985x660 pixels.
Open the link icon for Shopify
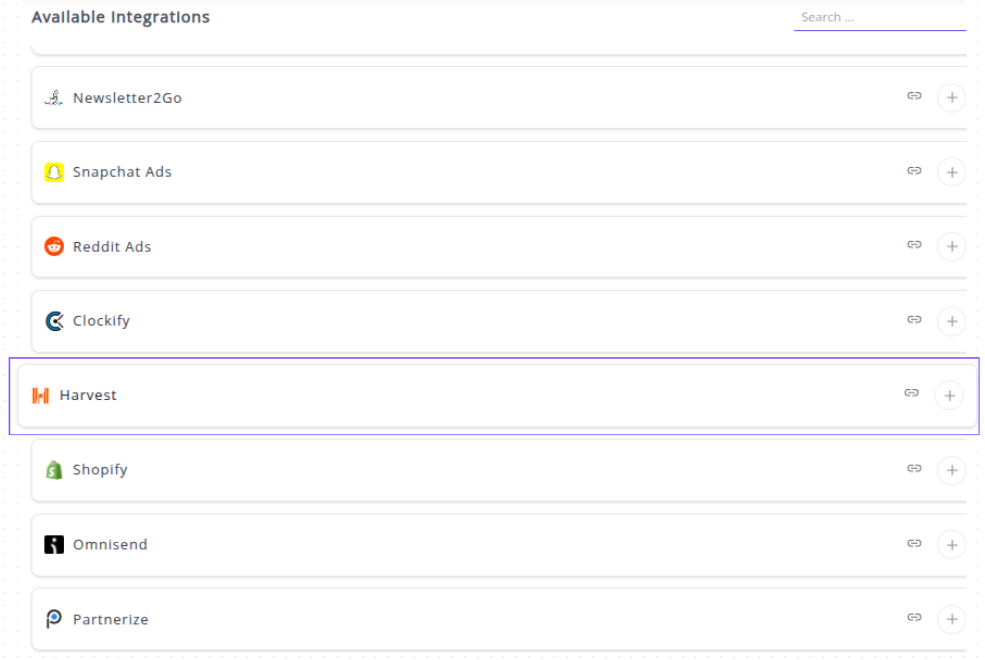(x=914, y=468)
